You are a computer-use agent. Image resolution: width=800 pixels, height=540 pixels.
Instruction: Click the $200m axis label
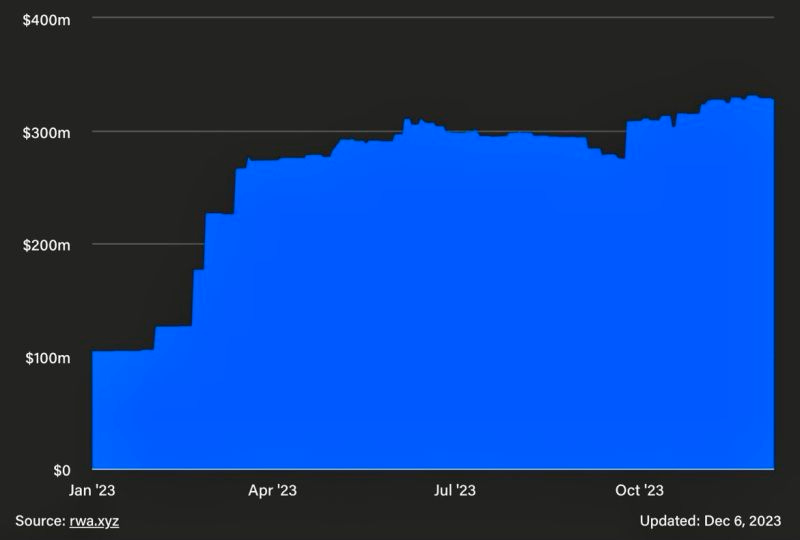[46, 245]
